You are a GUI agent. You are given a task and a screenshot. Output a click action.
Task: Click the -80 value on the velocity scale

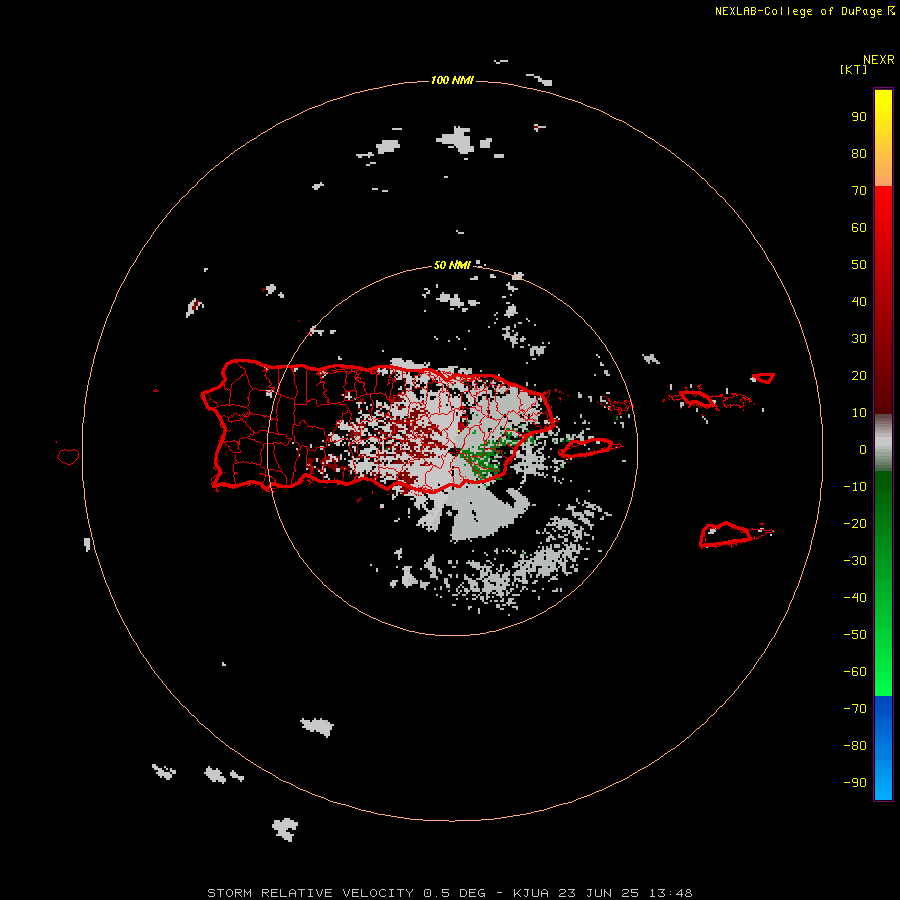pyautogui.click(x=855, y=746)
